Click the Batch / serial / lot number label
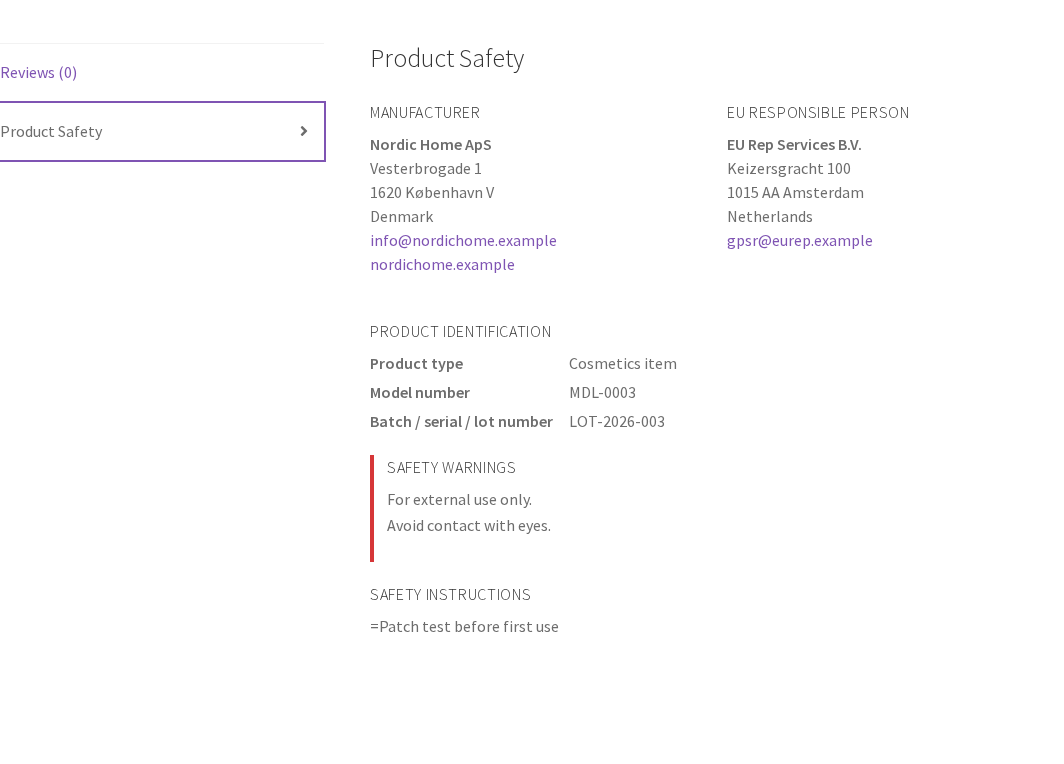 pyautogui.click(x=461, y=422)
